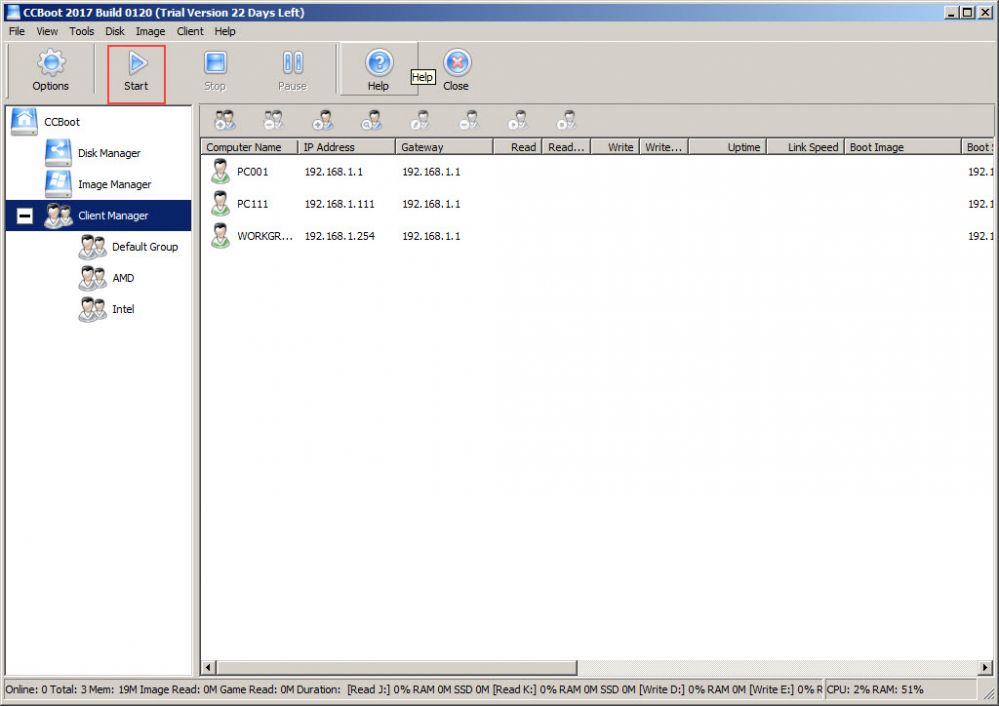999x706 pixels.
Task: Sort by the Link Speed column header
Action: 806,147
